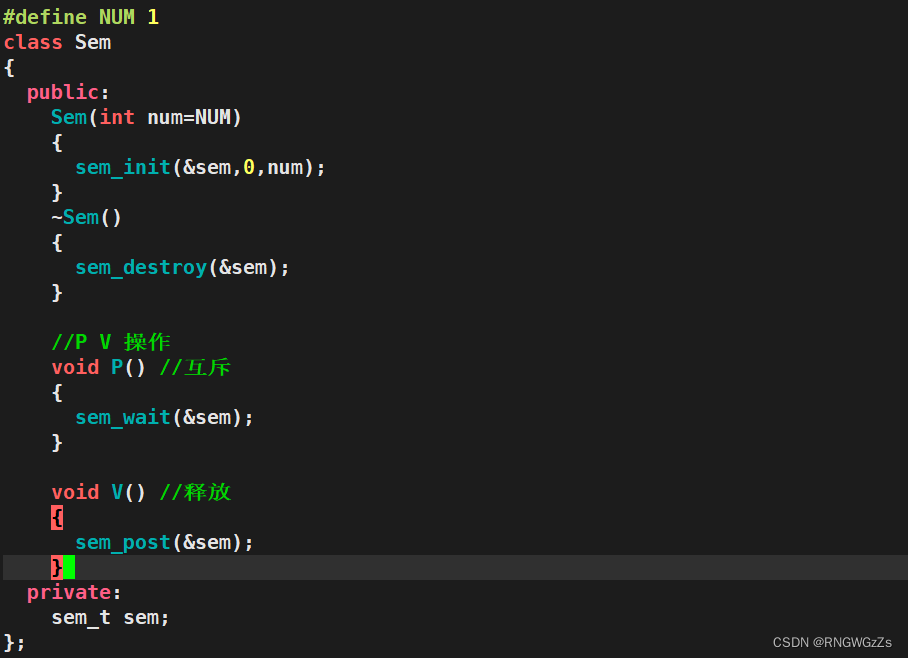The image size is (908, 658).
Task: Click the 'sem_post(&sem);' call
Action: 164,543
